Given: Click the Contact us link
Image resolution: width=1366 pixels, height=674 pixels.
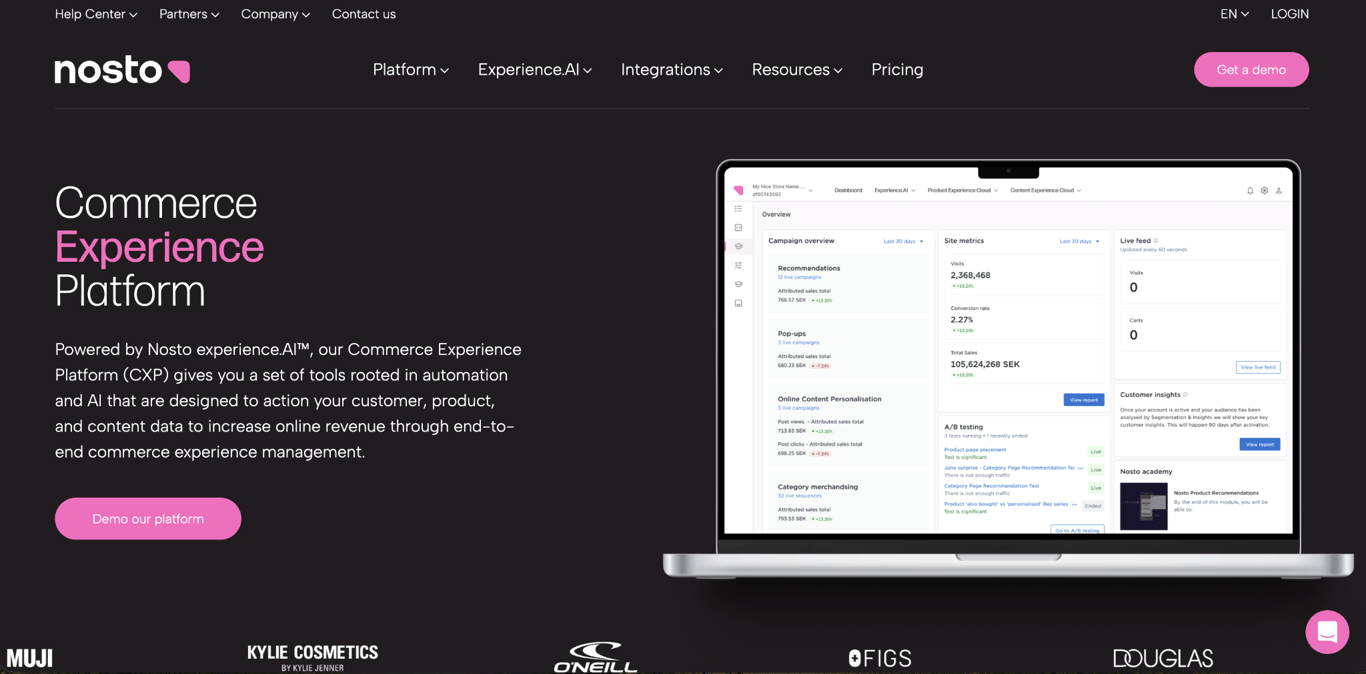Looking at the screenshot, I should 364,14.
